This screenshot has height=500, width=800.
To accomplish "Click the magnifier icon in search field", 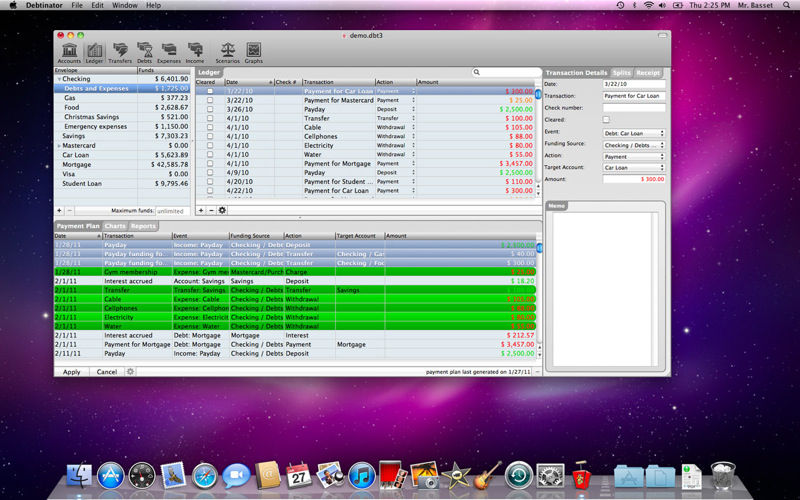I will 477,72.
